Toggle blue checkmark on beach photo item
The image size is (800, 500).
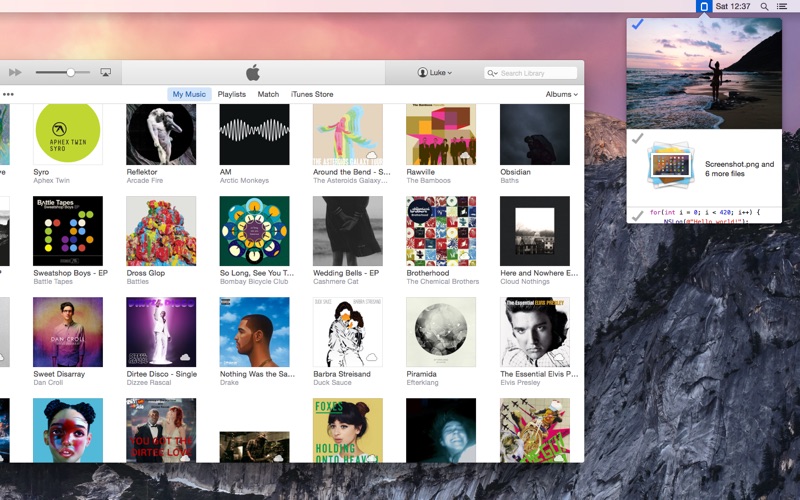coord(637,24)
